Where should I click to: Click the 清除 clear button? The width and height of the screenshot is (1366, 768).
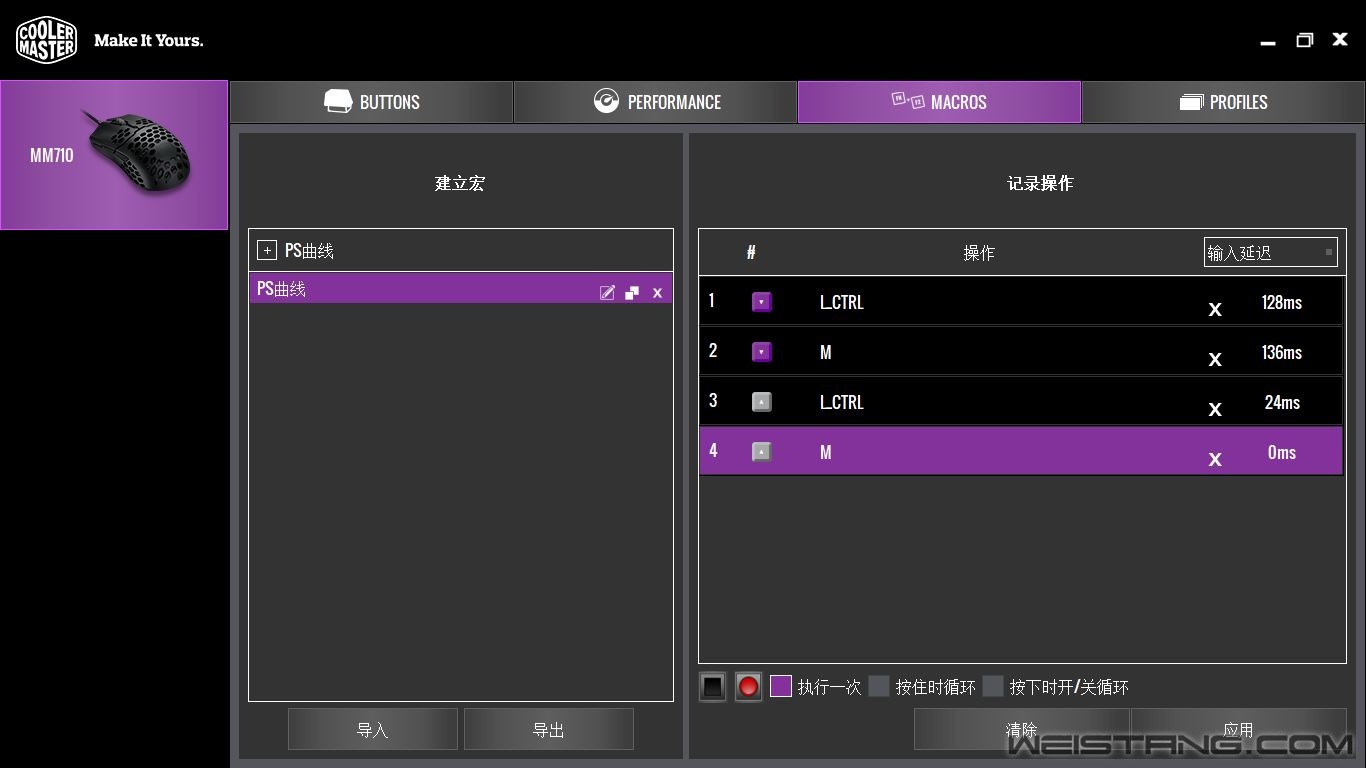tap(1021, 729)
